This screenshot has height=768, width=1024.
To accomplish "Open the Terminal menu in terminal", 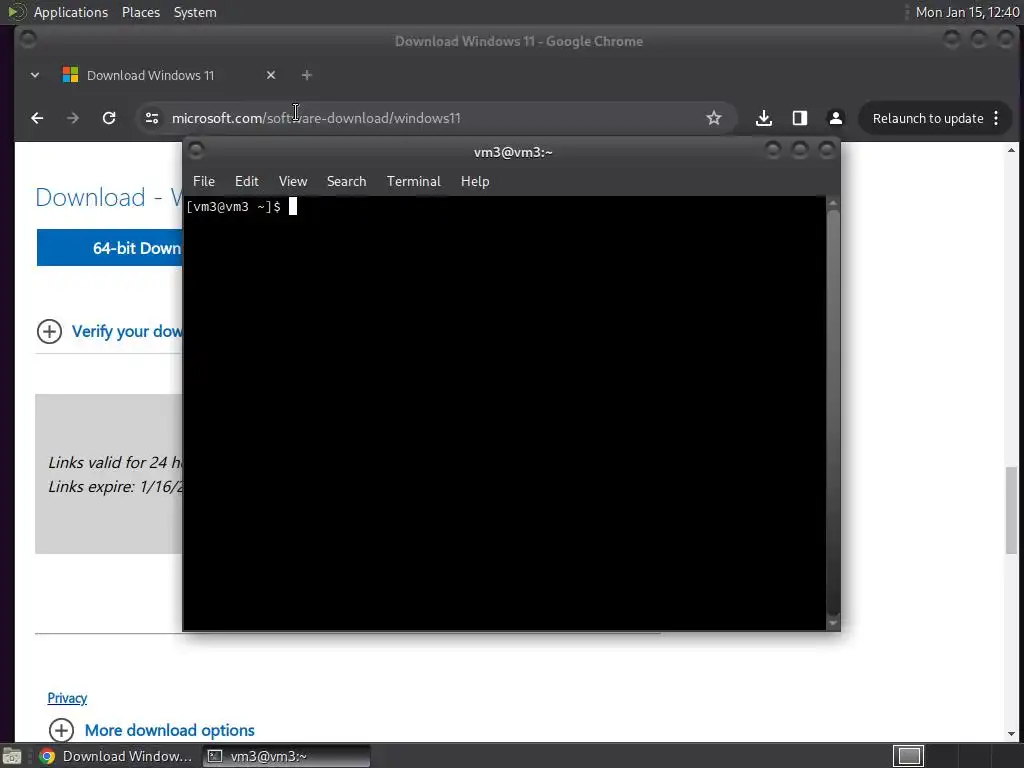I will (x=413, y=182).
